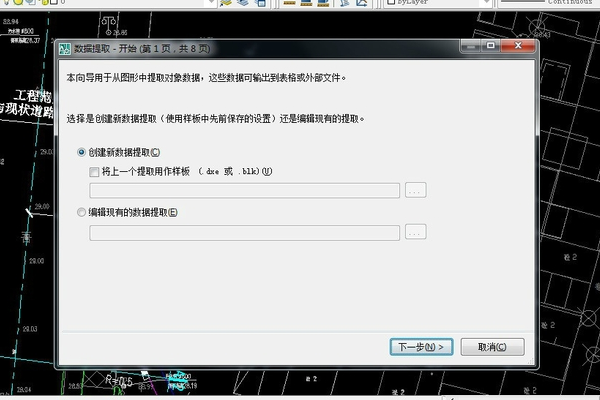Browse for an existing data extraction file

pos(416,232)
